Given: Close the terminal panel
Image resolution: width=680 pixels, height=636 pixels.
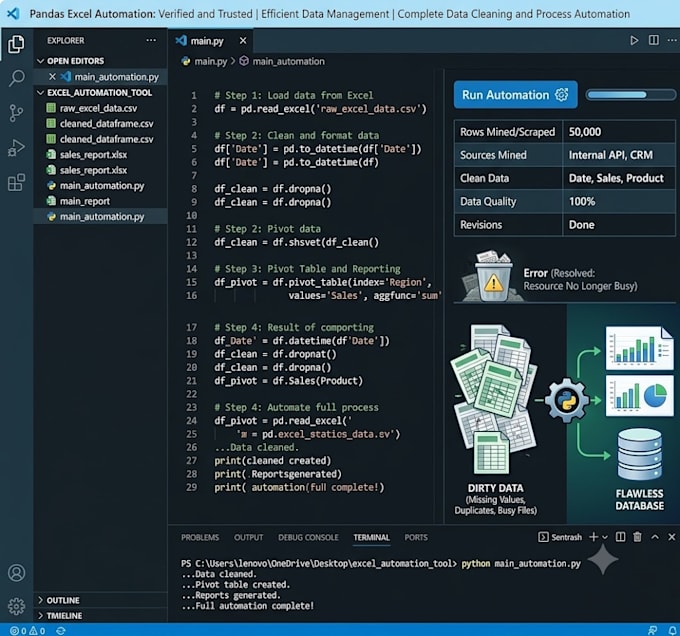Looking at the screenshot, I should pos(671,537).
